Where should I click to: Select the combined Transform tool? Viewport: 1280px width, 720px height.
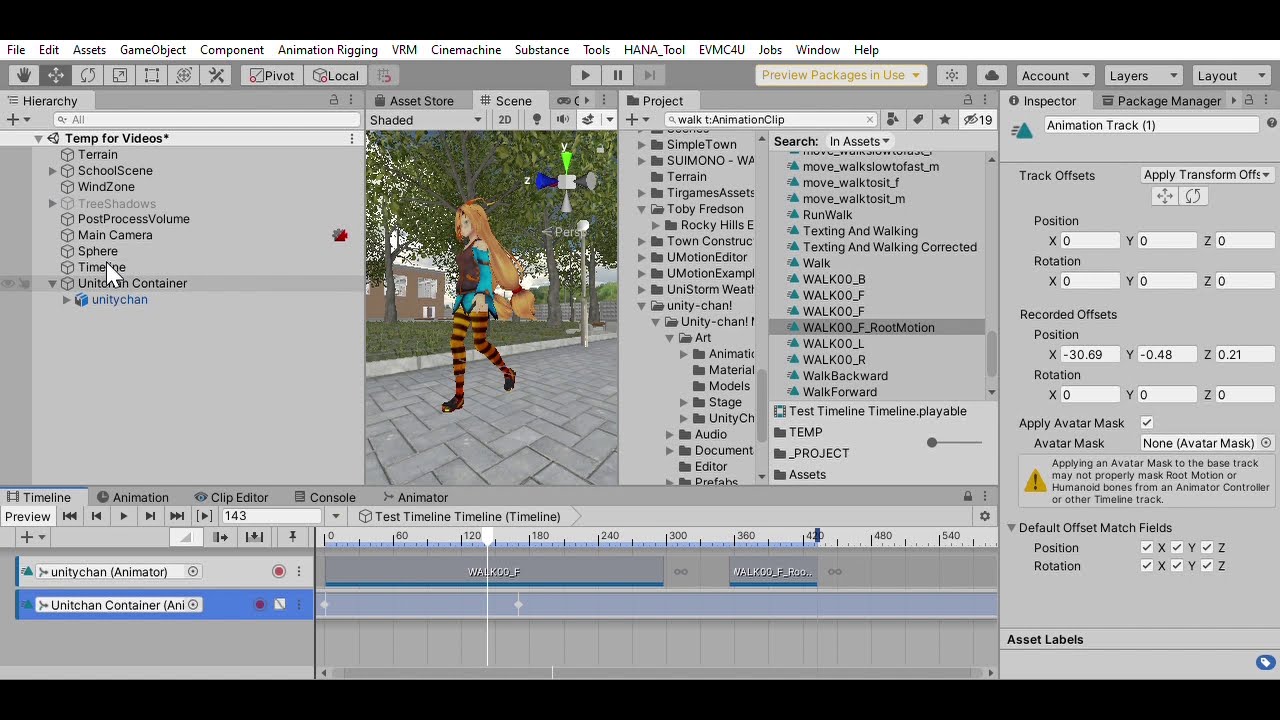(184, 75)
